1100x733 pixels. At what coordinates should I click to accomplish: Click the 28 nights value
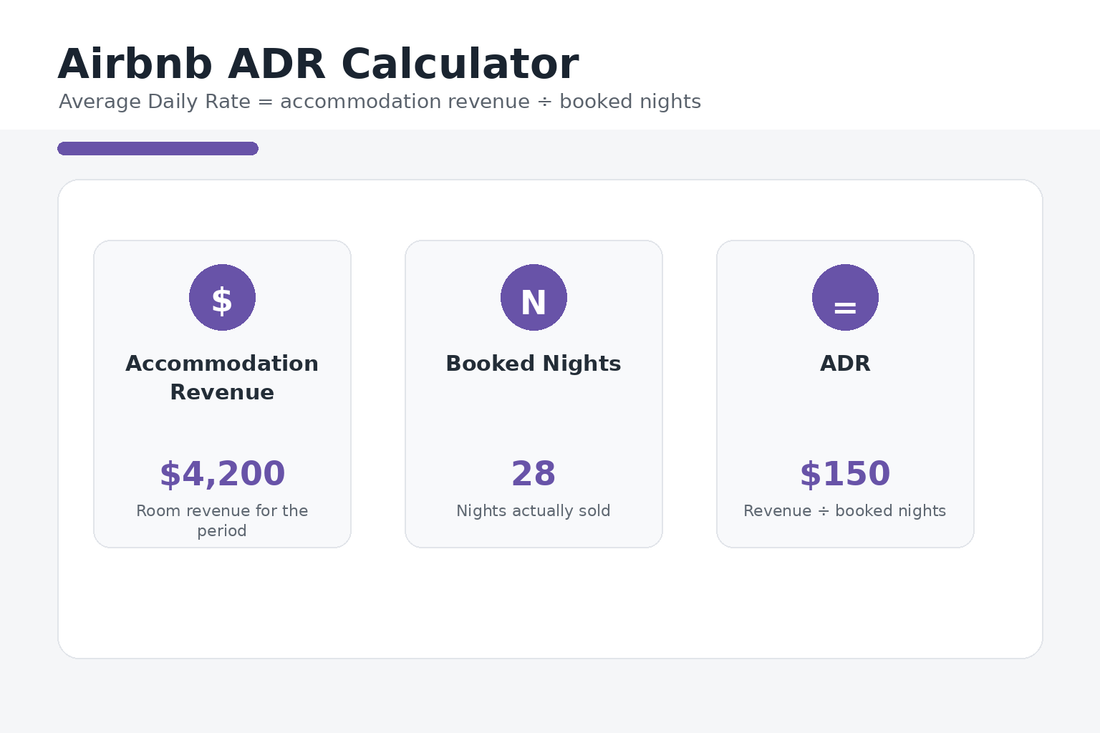click(534, 473)
